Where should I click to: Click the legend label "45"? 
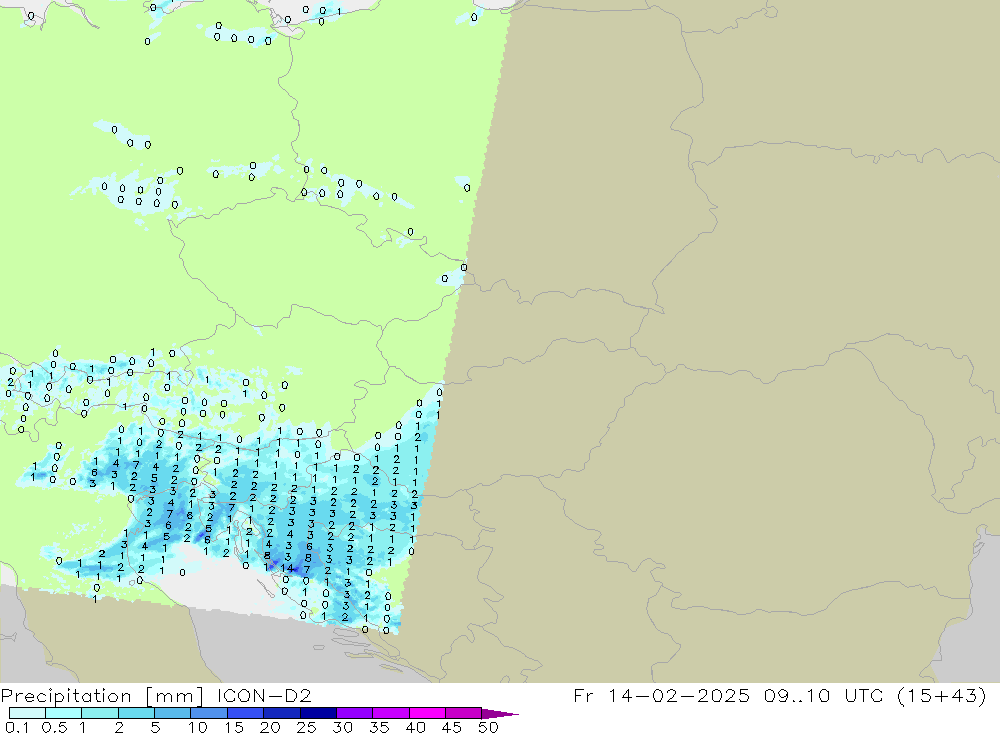(x=452, y=727)
